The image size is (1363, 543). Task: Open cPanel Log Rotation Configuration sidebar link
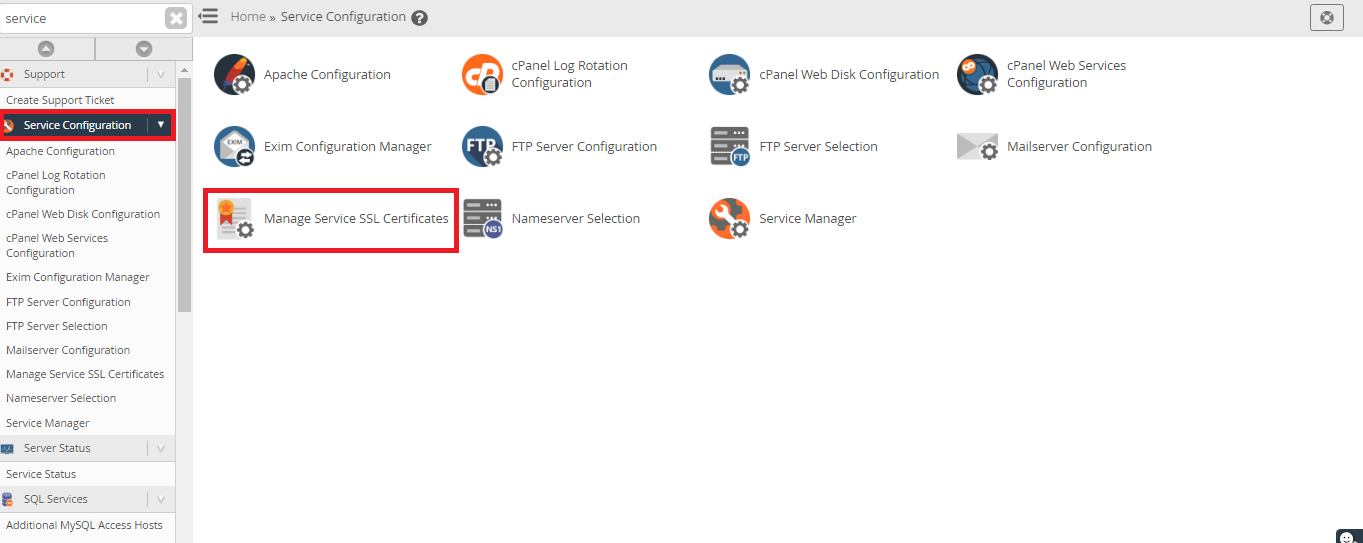56,183
